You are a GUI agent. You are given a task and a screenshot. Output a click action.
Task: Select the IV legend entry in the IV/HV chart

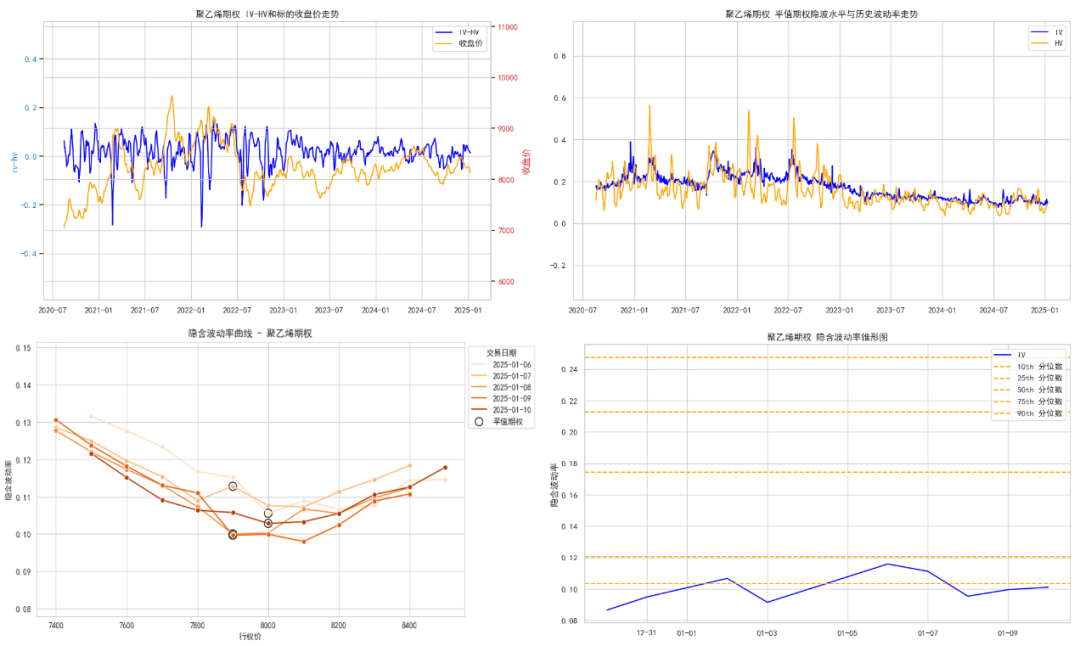tap(1047, 32)
